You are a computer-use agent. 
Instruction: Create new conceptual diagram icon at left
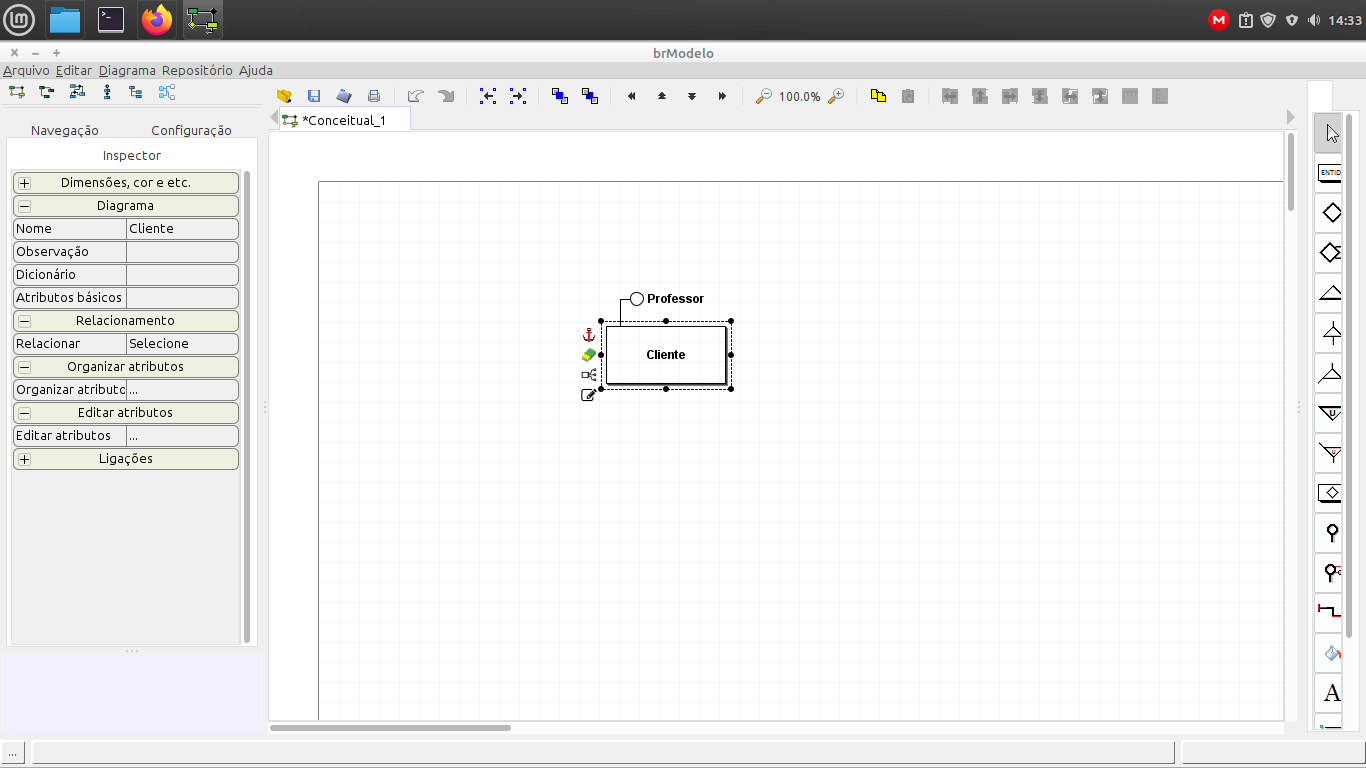[x=16, y=92]
